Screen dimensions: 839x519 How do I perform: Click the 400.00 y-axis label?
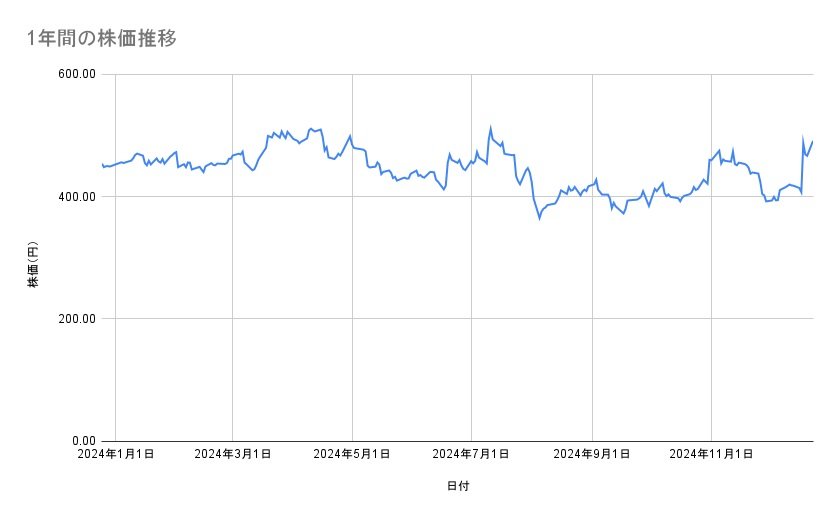point(74,197)
